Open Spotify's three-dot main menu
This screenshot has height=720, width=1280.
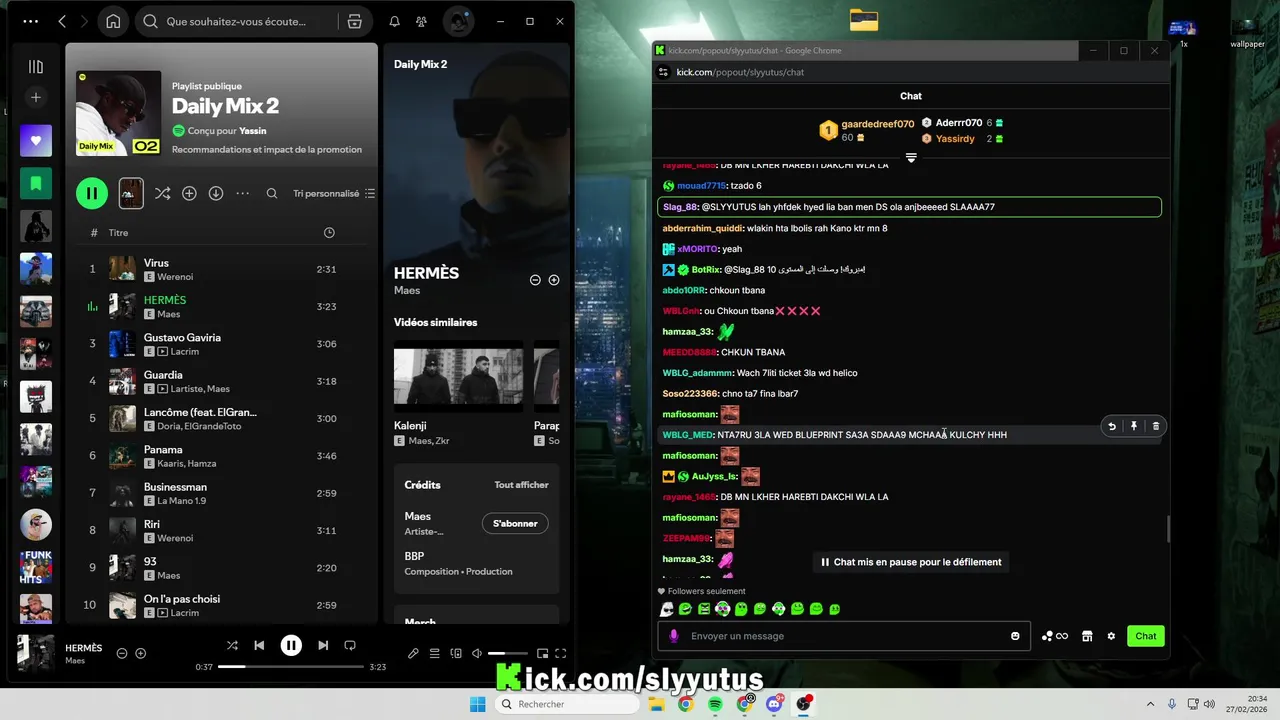30,21
